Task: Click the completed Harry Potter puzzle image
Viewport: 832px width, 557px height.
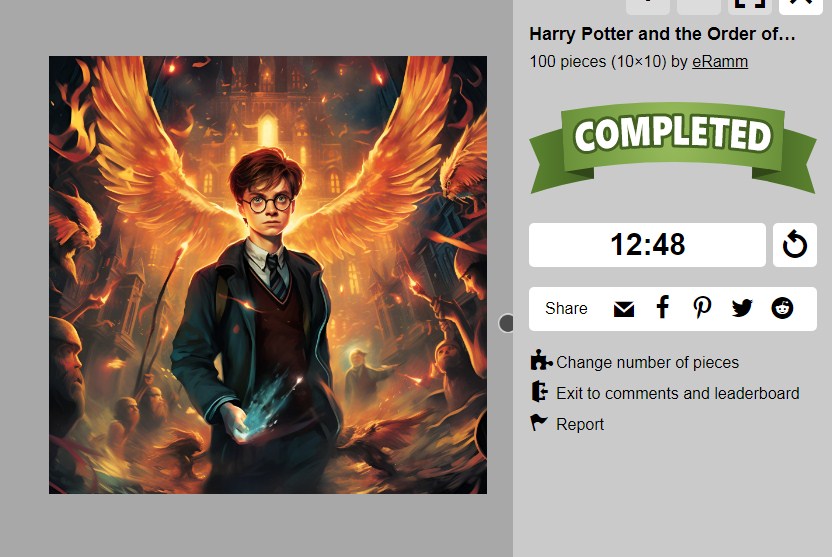Action: tap(268, 275)
